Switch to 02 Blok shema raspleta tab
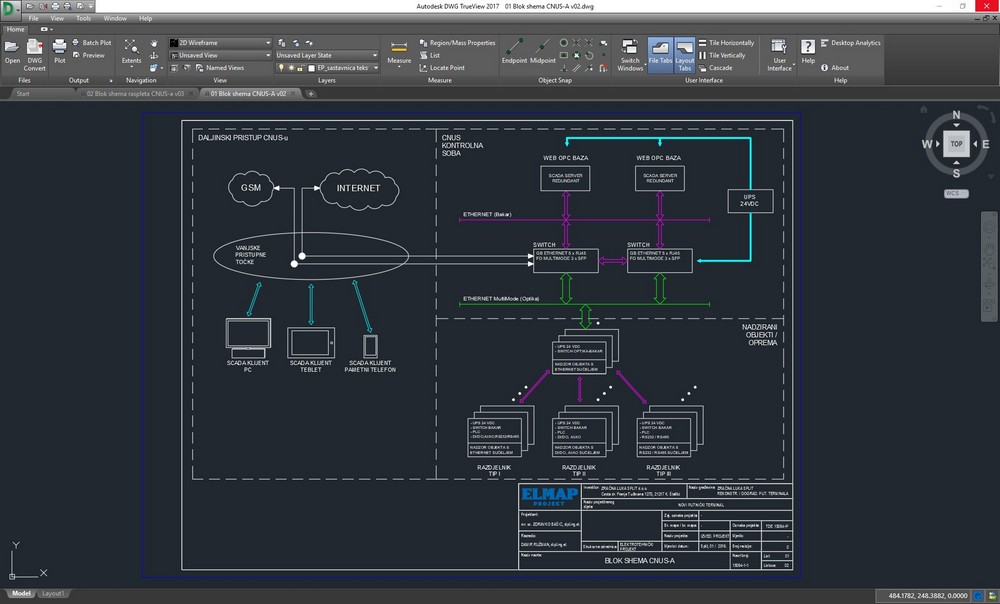 (135, 93)
